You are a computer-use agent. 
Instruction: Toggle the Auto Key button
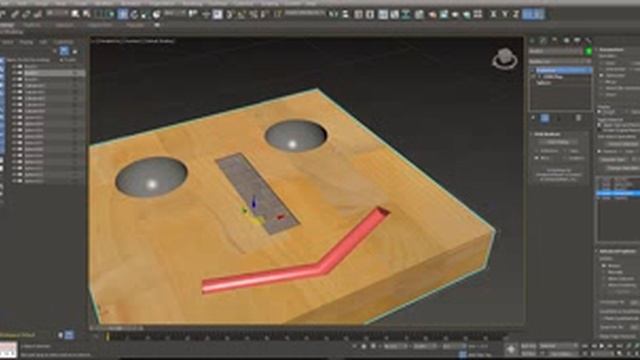click(529, 346)
